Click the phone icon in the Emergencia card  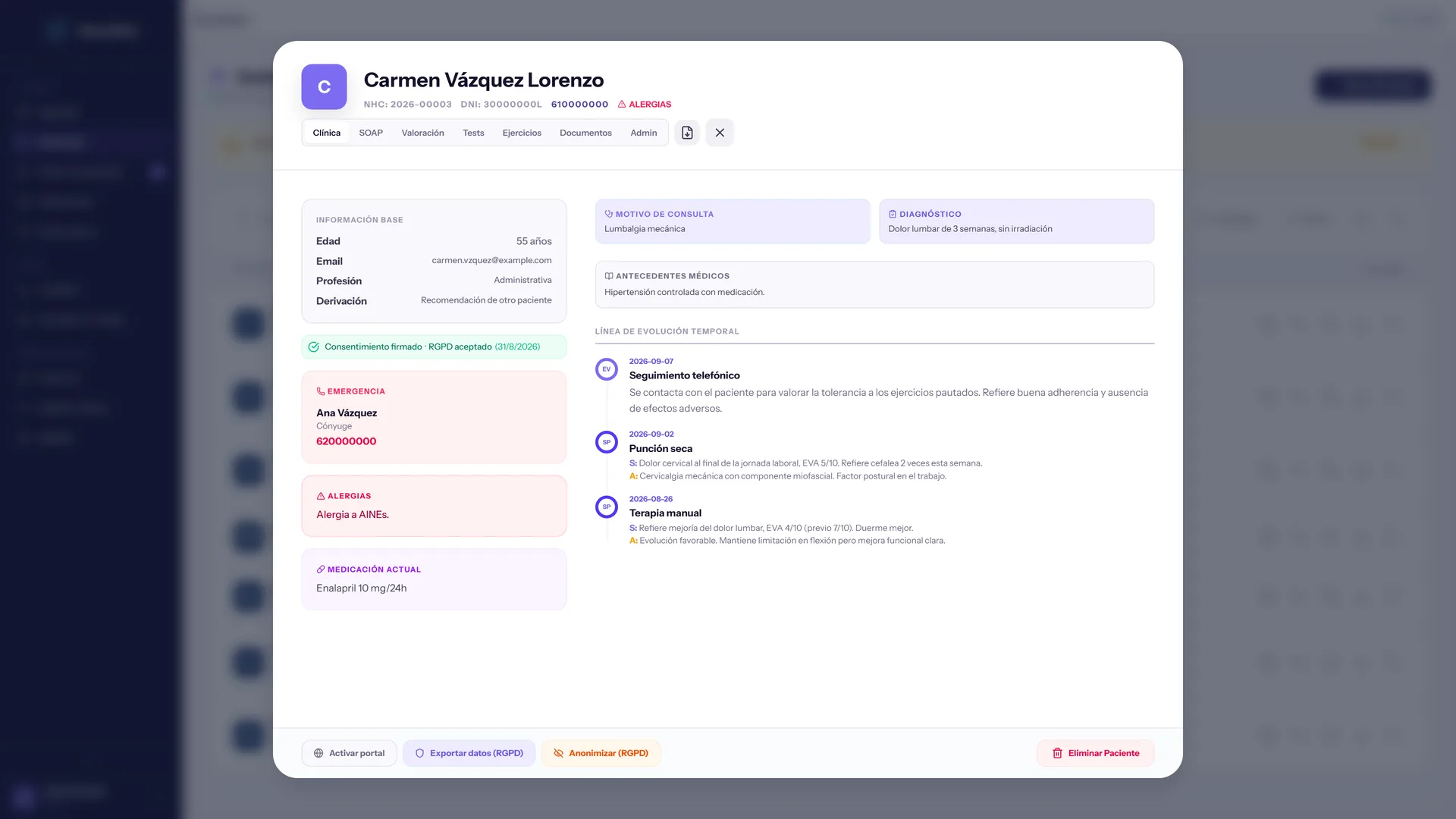321,391
